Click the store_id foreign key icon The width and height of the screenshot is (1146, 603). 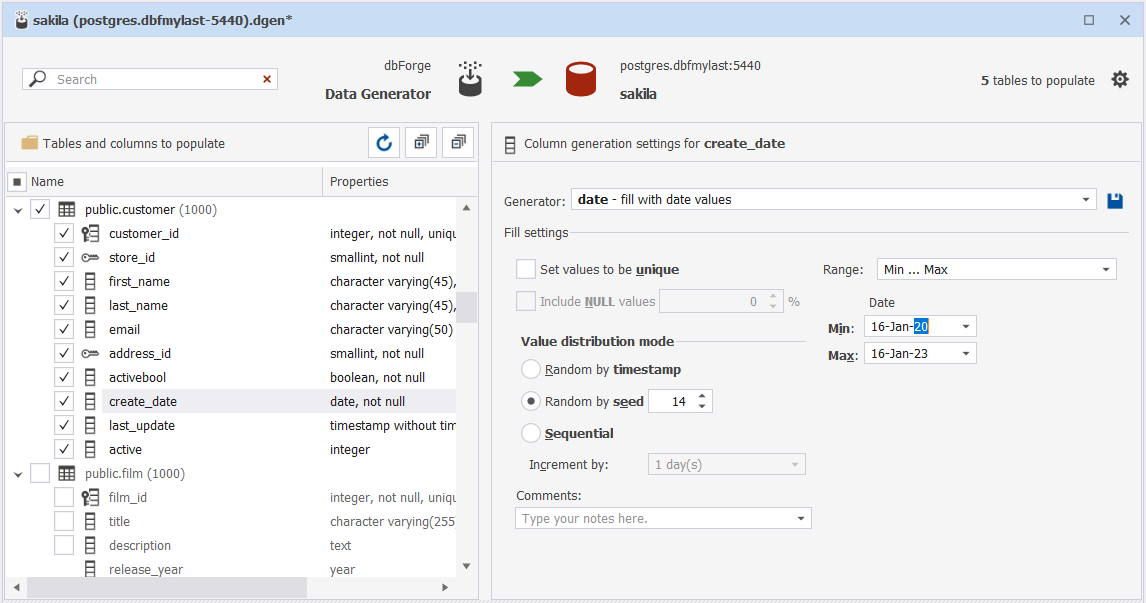(90, 257)
